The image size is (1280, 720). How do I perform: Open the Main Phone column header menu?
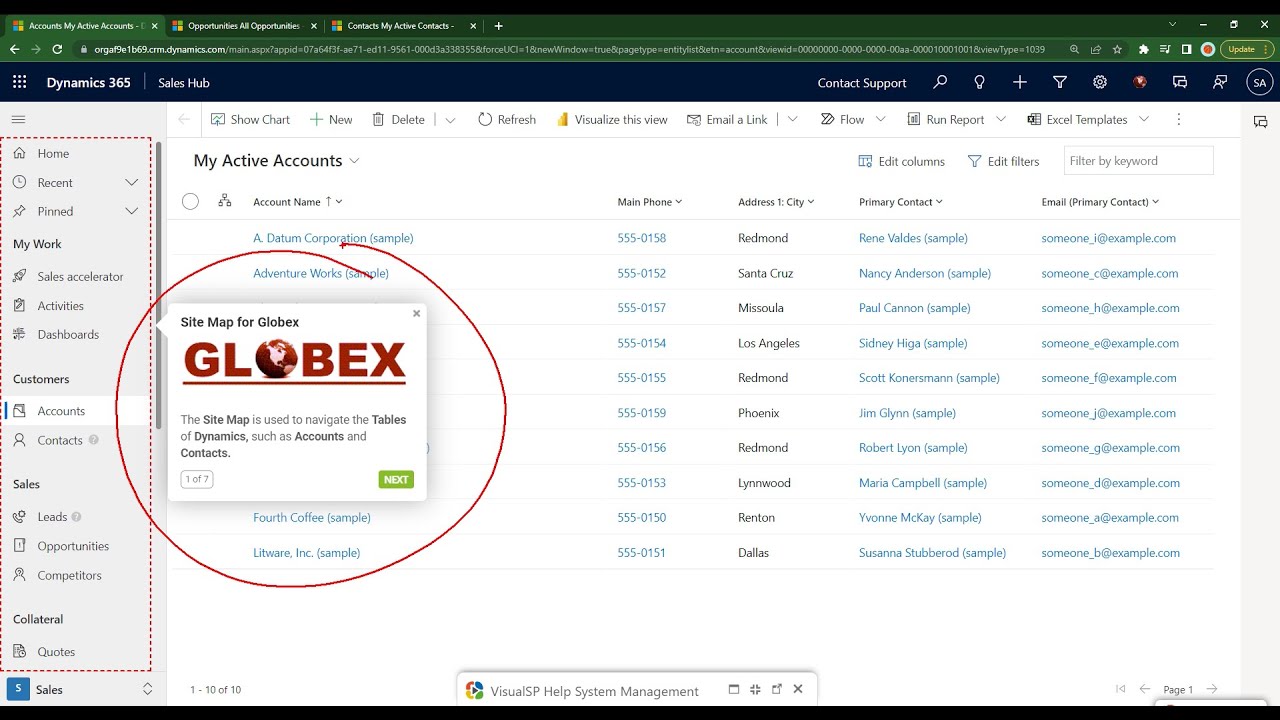pyautogui.click(x=650, y=202)
